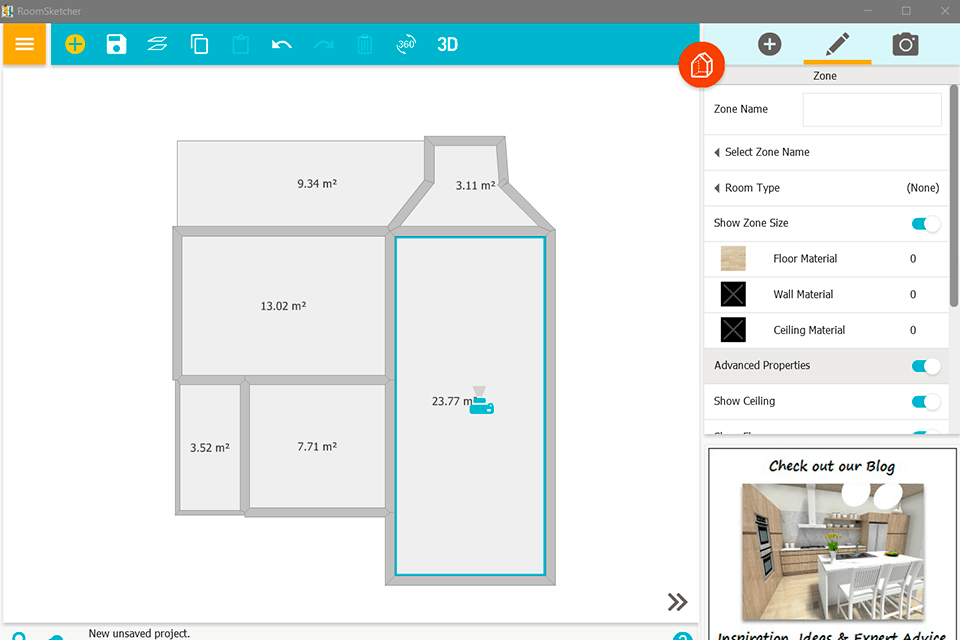The width and height of the screenshot is (960, 640).
Task: Click into the Zone Name field
Action: click(872, 110)
